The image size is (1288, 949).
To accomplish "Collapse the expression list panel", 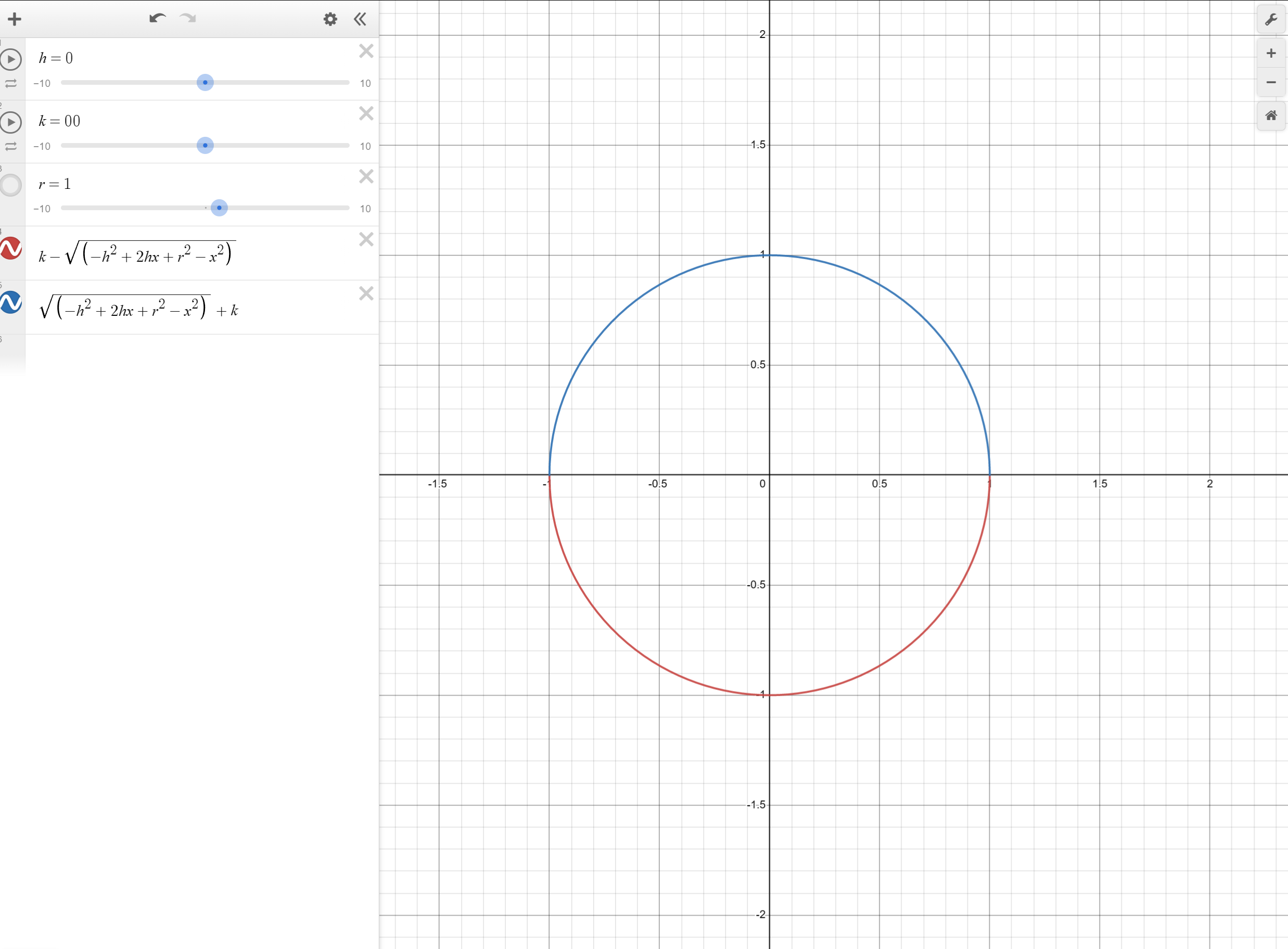I will 360,20.
